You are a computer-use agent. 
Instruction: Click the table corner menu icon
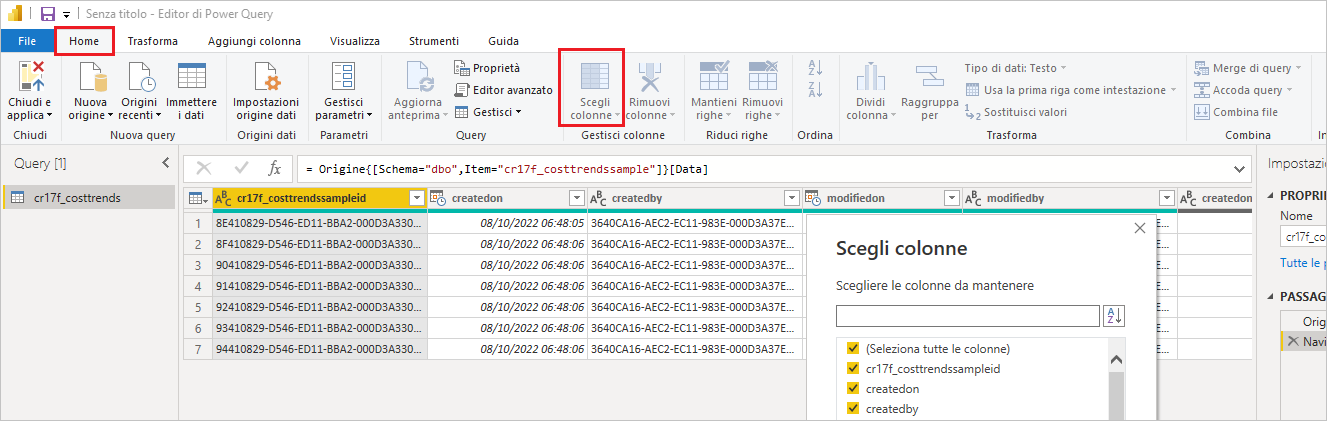(x=198, y=199)
